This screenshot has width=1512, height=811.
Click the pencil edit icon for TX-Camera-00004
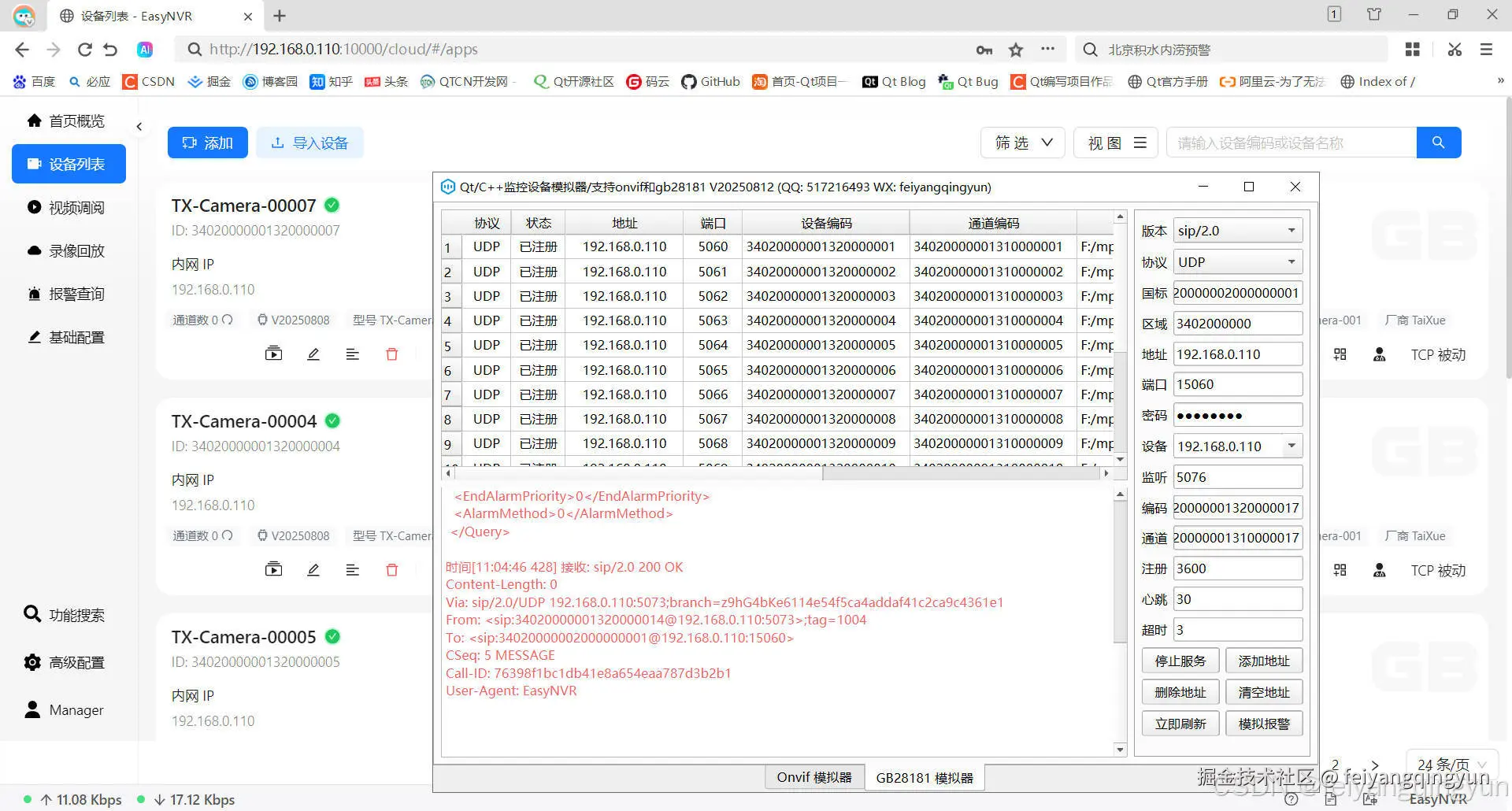(313, 570)
